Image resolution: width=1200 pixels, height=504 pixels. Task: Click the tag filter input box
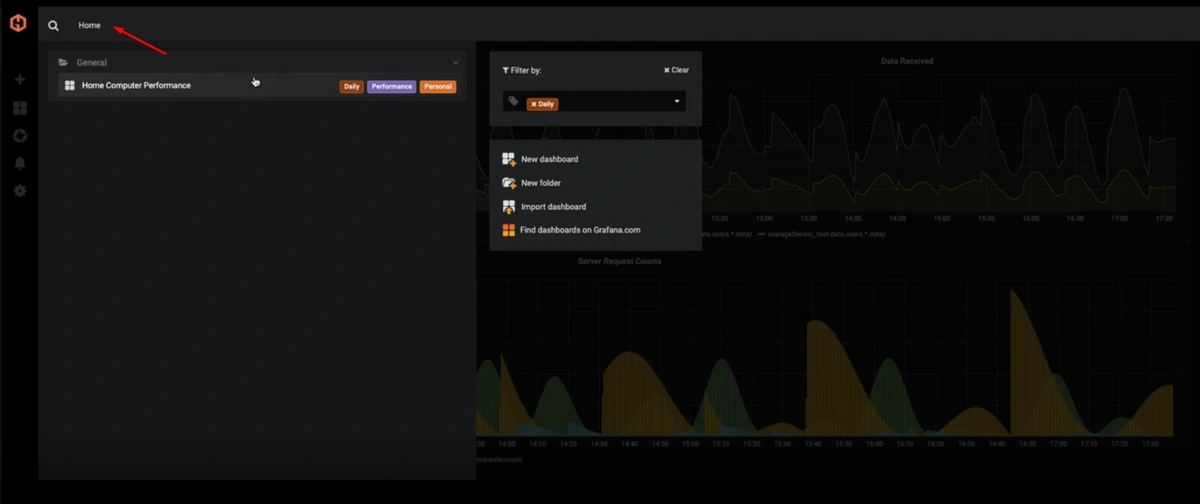point(594,102)
